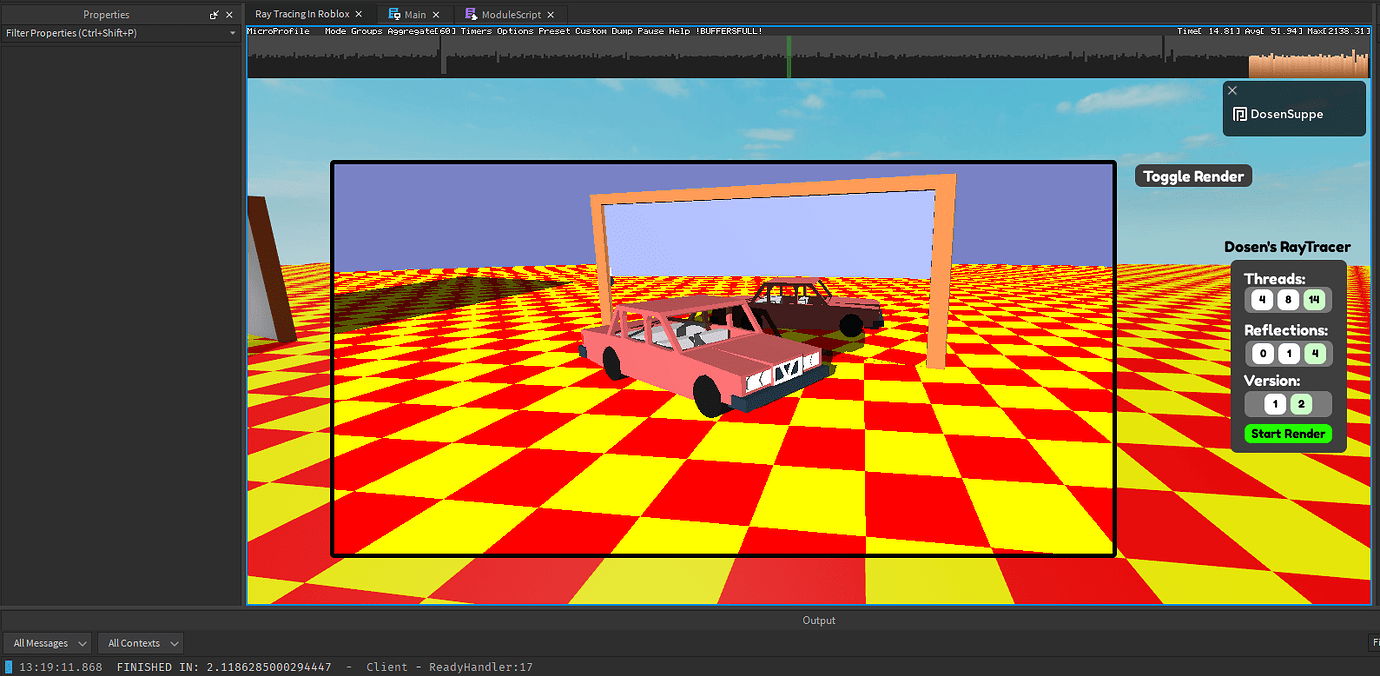Click the pin icon on the Properties panel

coord(215,14)
